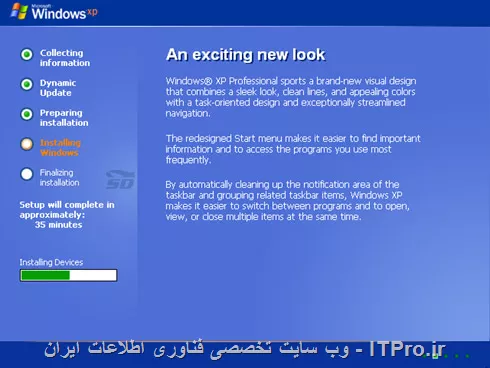The height and width of the screenshot is (368, 490).
Task: Select the Finalizing installation step indicator
Action: click(27, 174)
